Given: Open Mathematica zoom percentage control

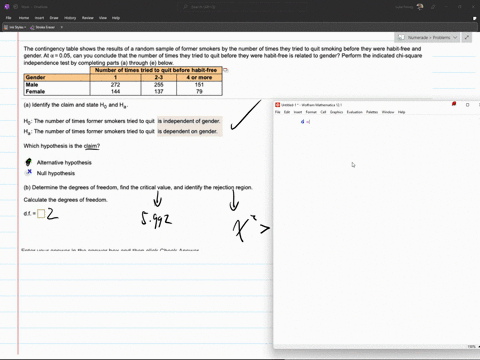Looking at the screenshot, I should [471, 347].
